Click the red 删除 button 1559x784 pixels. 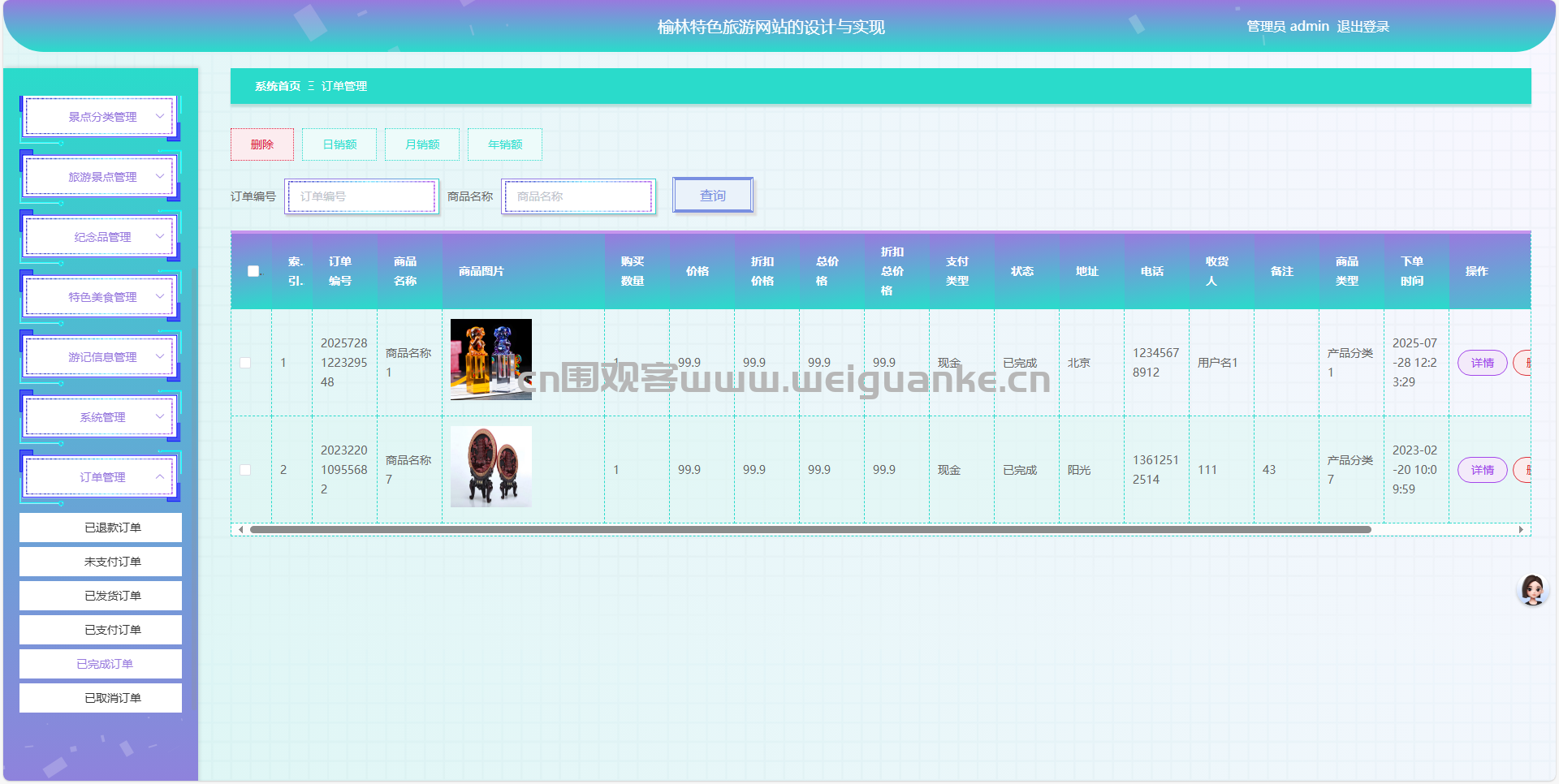(262, 144)
